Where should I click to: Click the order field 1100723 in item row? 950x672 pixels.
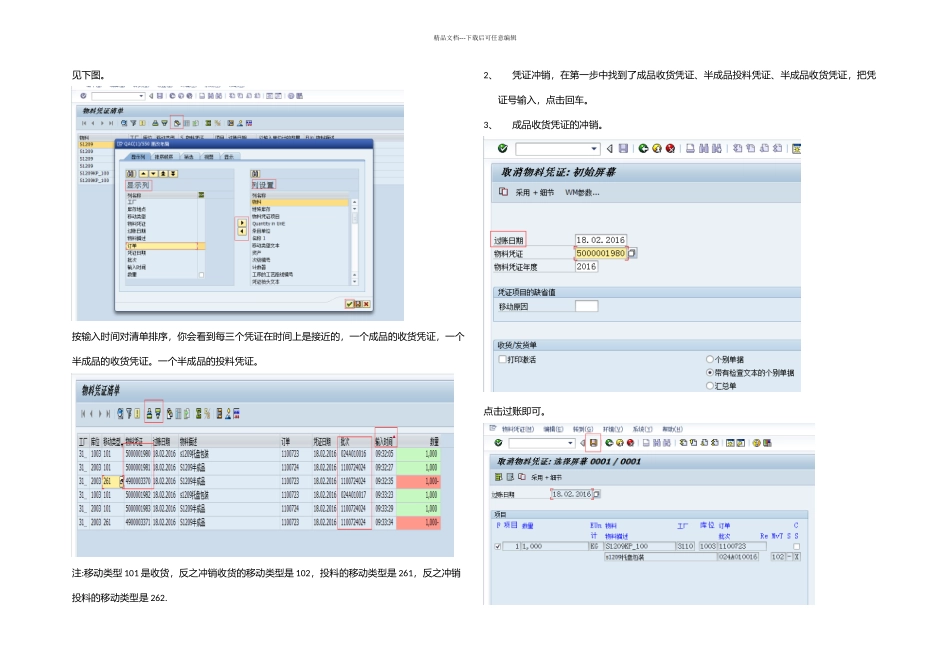click(x=742, y=546)
